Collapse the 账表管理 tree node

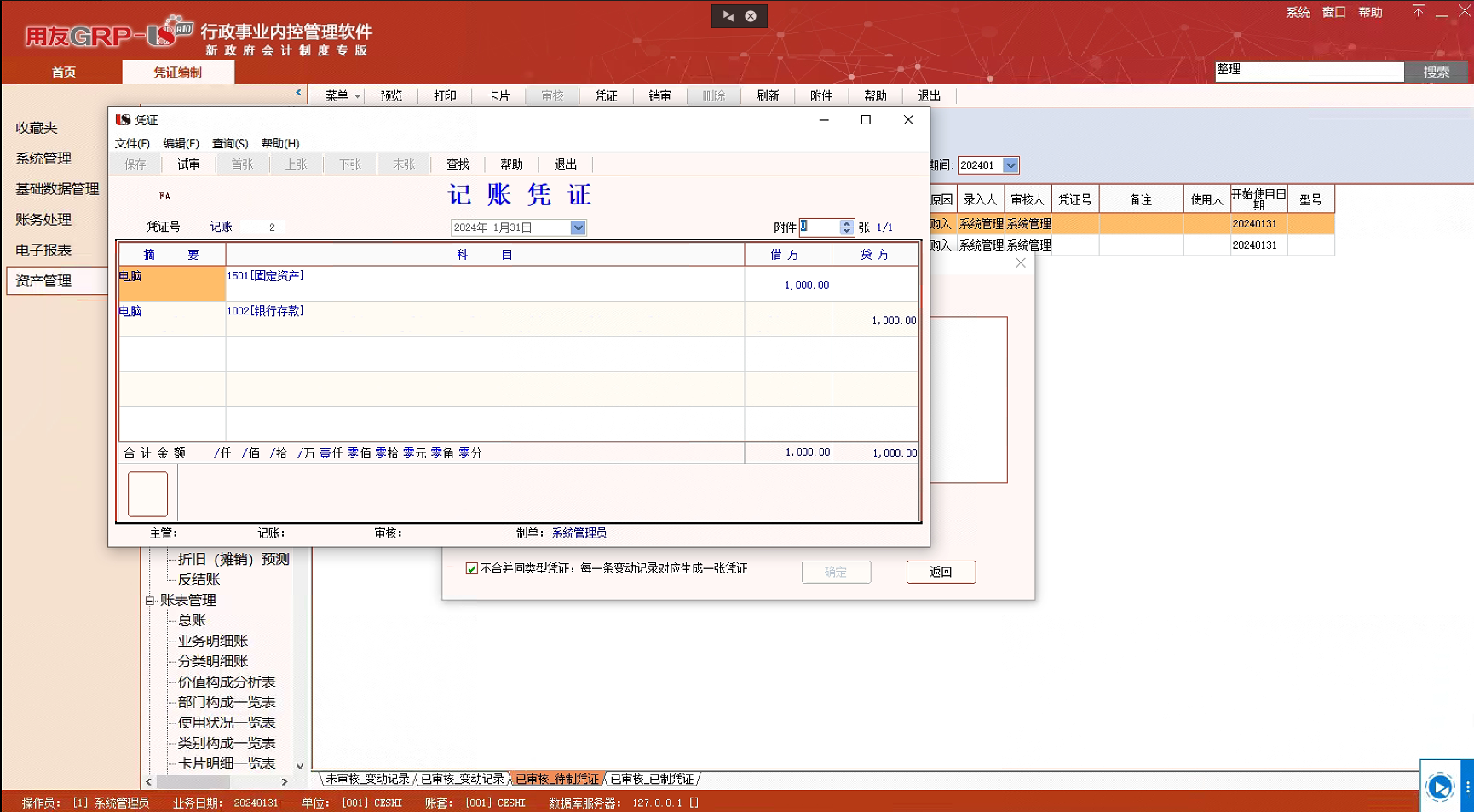[x=150, y=600]
